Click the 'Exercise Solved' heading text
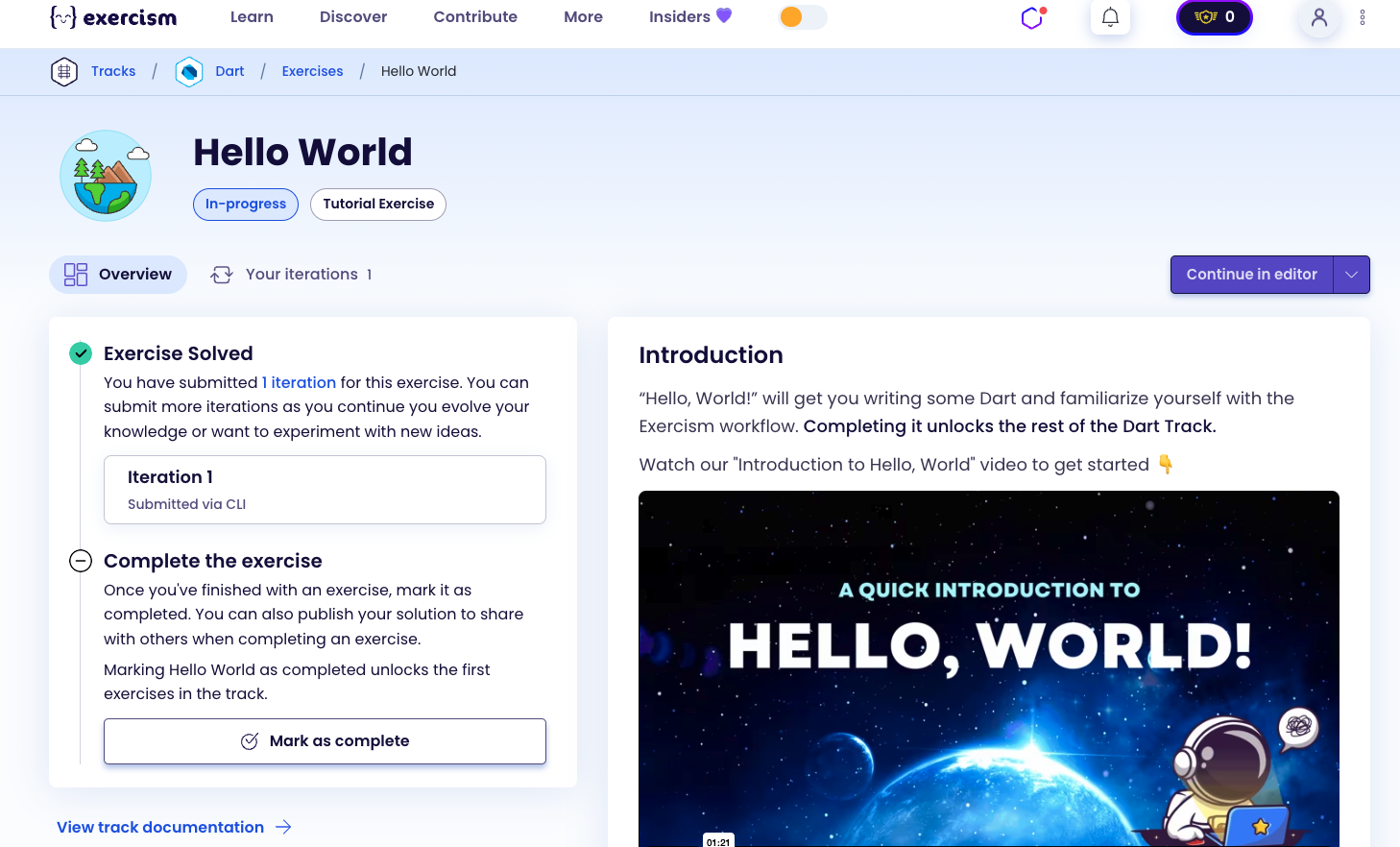Image resolution: width=1400 pixels, height=847 pixels. [179, 353]
